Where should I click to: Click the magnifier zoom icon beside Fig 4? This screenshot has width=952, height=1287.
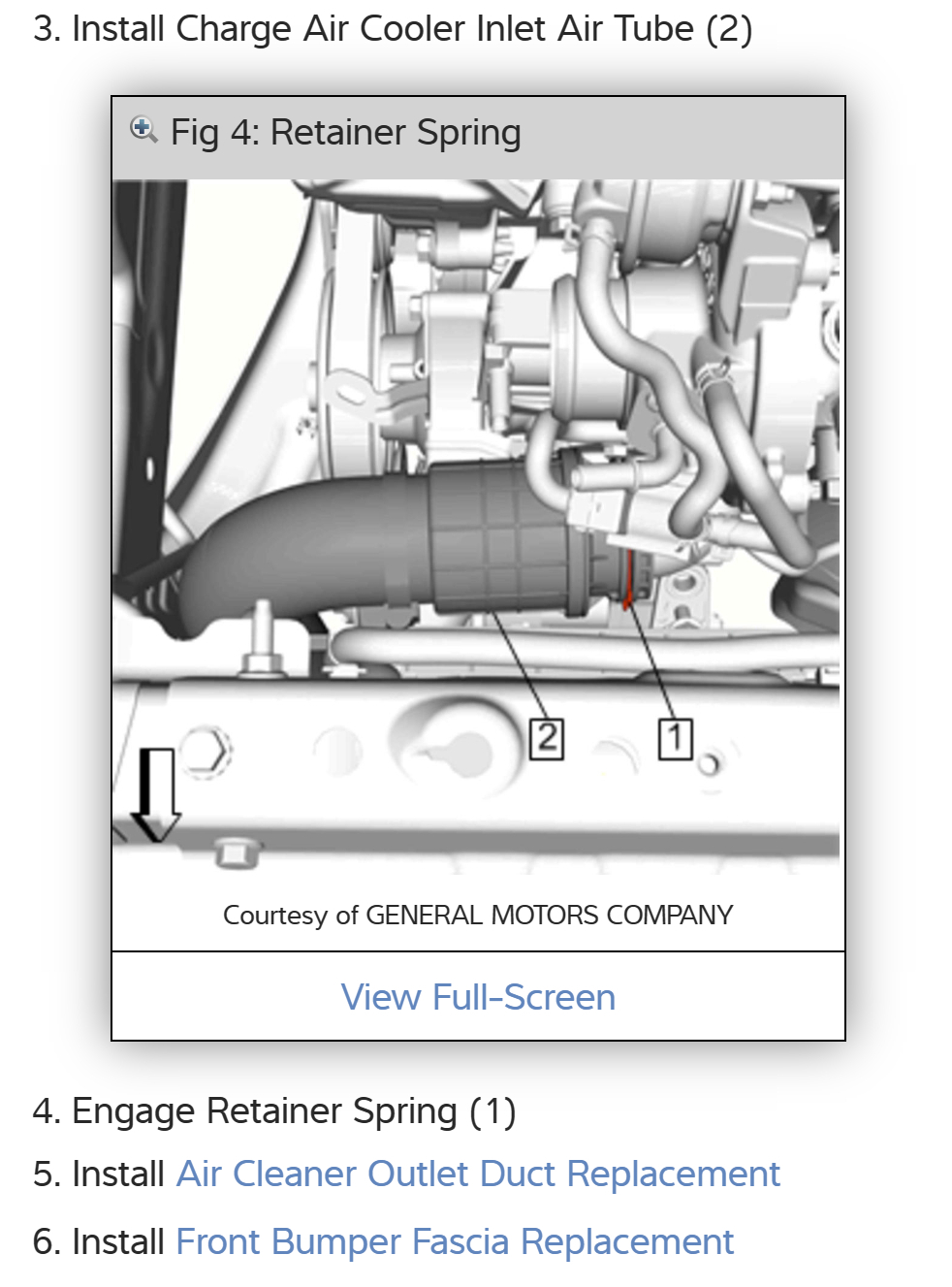coord(143,130)
